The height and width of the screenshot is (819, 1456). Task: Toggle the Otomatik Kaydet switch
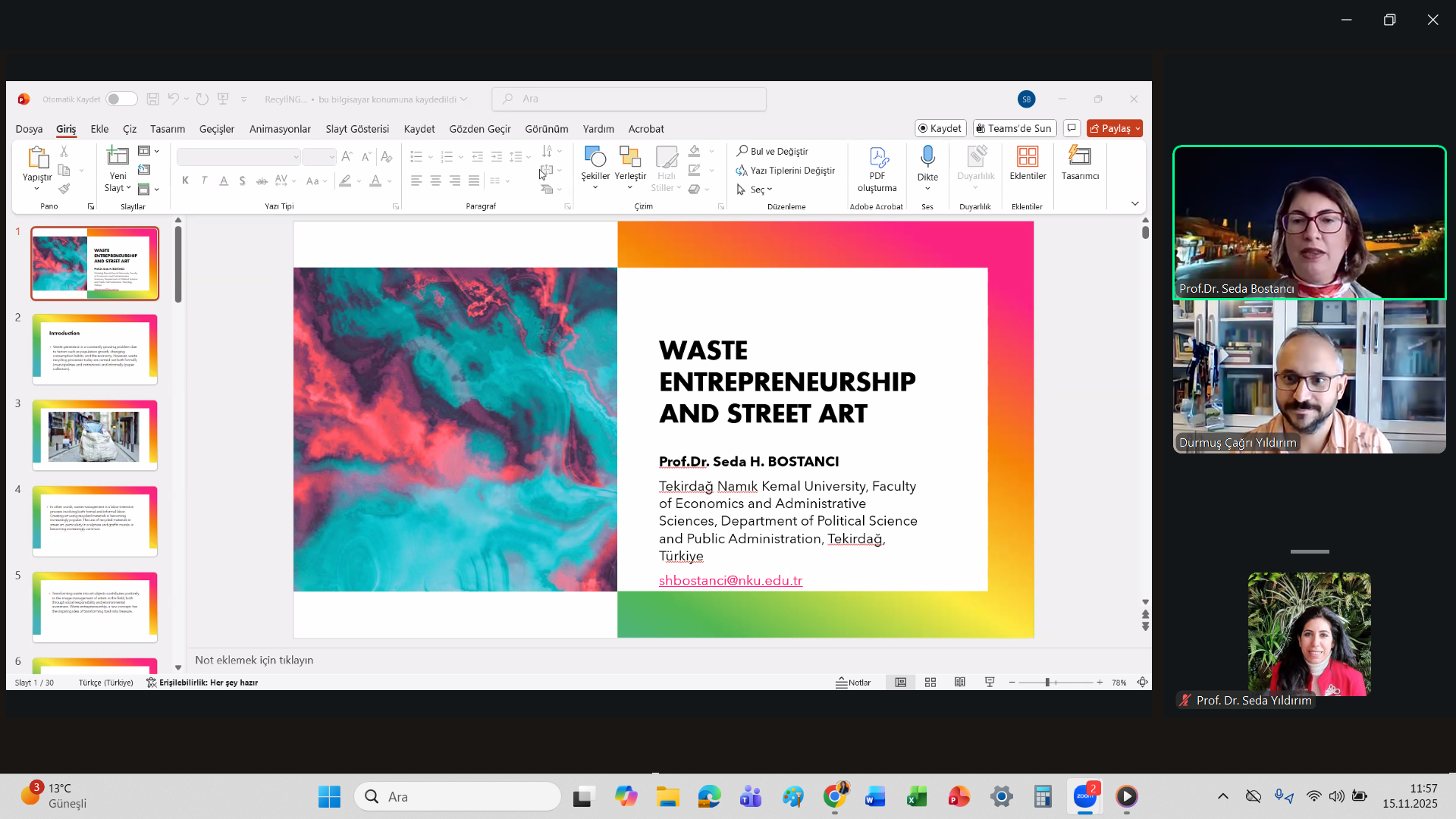pyautogui.click(x=121, y=99)
